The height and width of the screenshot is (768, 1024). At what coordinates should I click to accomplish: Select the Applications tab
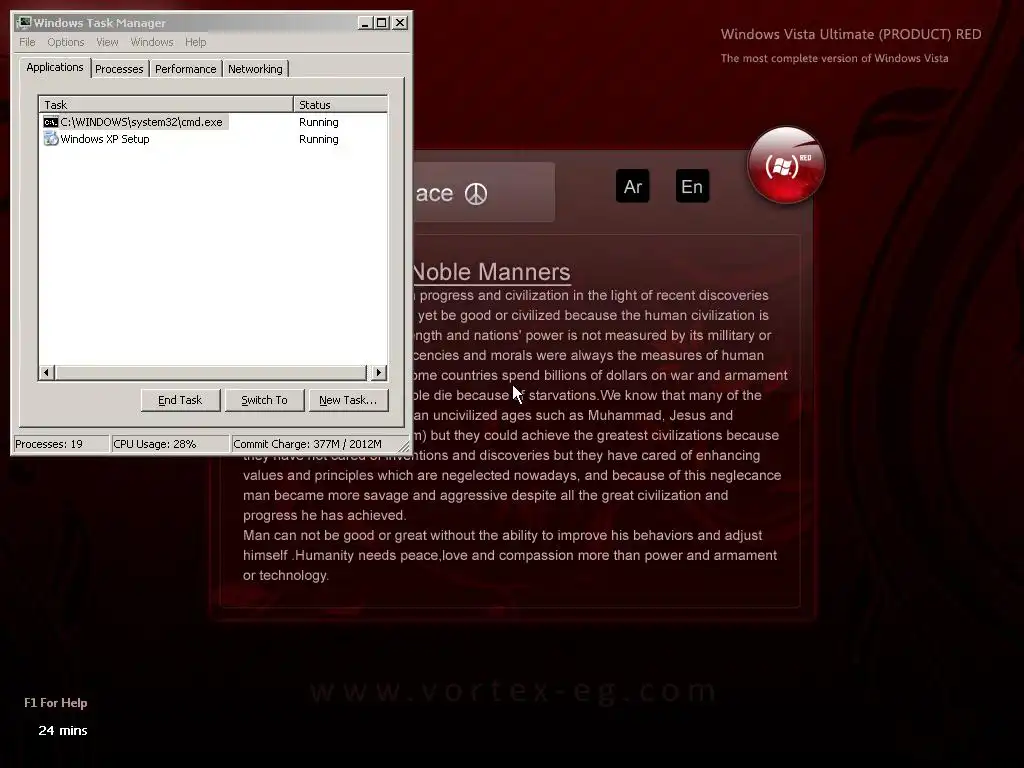[55, 67]
